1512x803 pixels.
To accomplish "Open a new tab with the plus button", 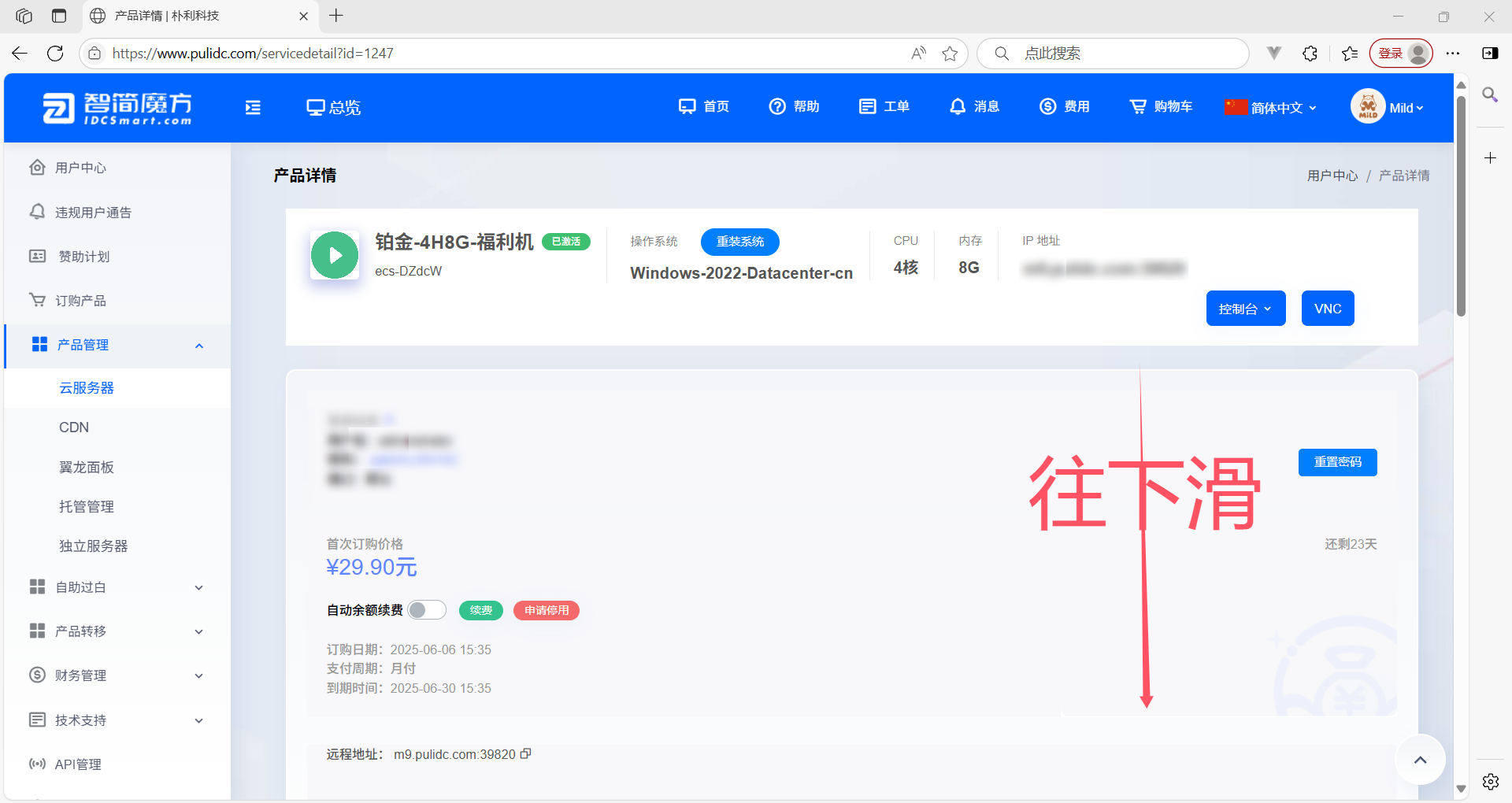I will point(336,16).
